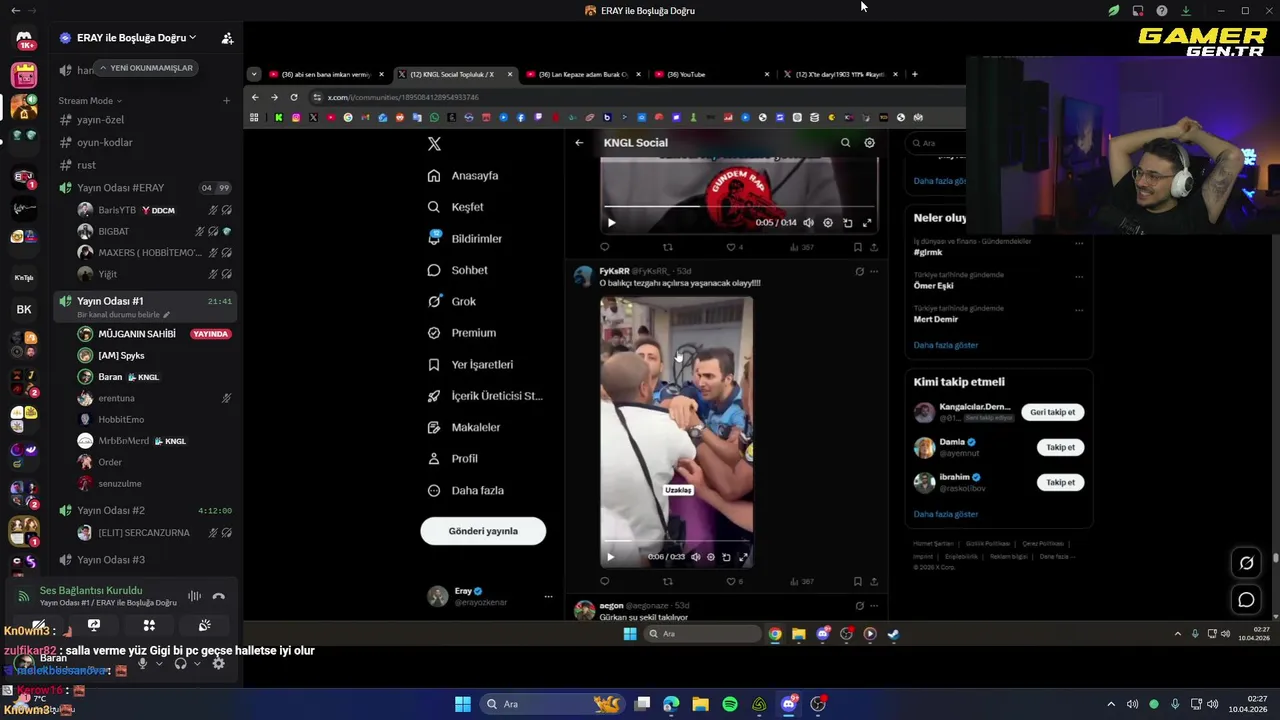
Task: Repost the FyKsRR post
Action: 668,581
